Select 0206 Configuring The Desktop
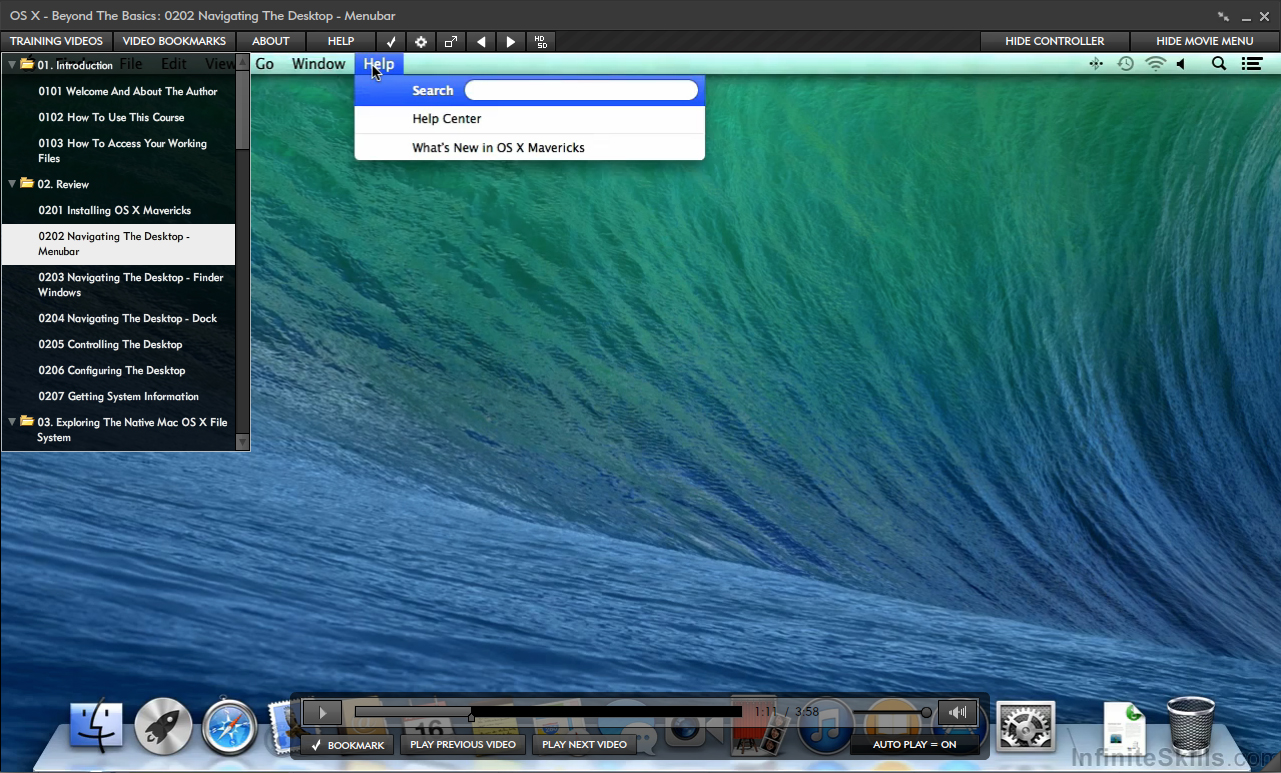Image resolution: width=1281 pixels, height=773 pixels. pos(118,370)
